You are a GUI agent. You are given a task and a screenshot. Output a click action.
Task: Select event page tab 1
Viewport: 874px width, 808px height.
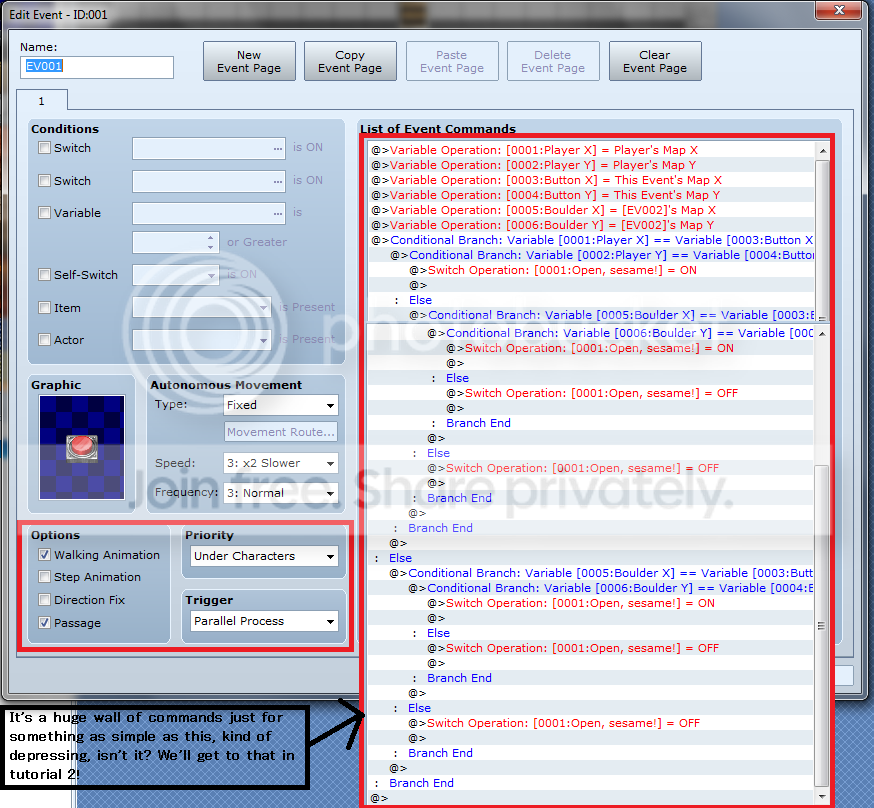tap(42, 101)
